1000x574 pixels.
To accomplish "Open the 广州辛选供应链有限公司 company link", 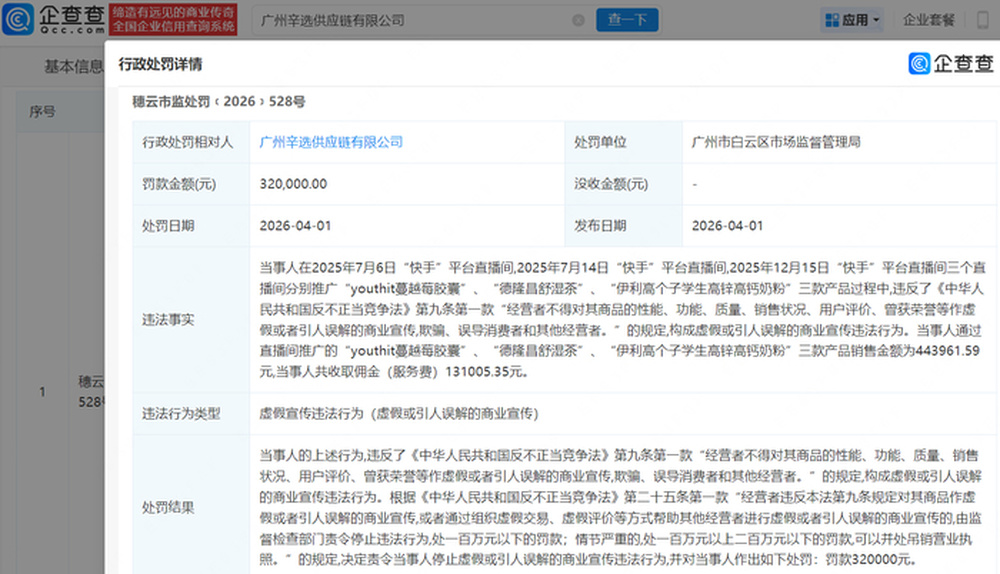I will pyautogui.click(x=331, y=142).
